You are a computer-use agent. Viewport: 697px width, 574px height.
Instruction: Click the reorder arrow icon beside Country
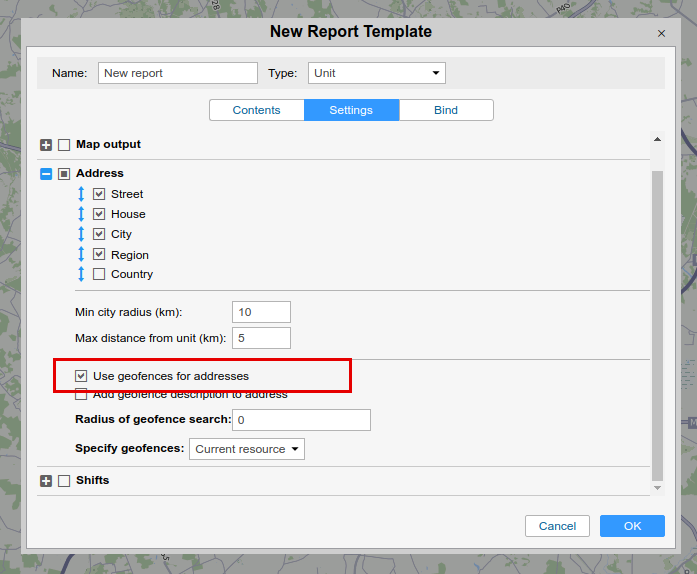point(81,274)
